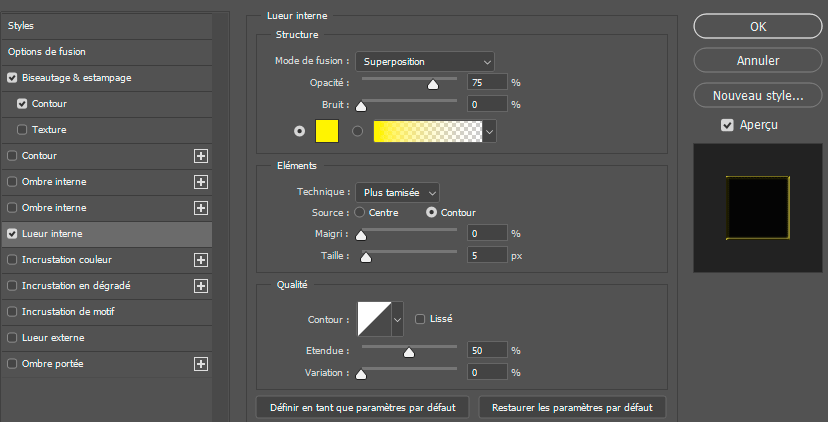Enable the Lissé checkbox
The image size is (828, 422).
pos(420,319)
